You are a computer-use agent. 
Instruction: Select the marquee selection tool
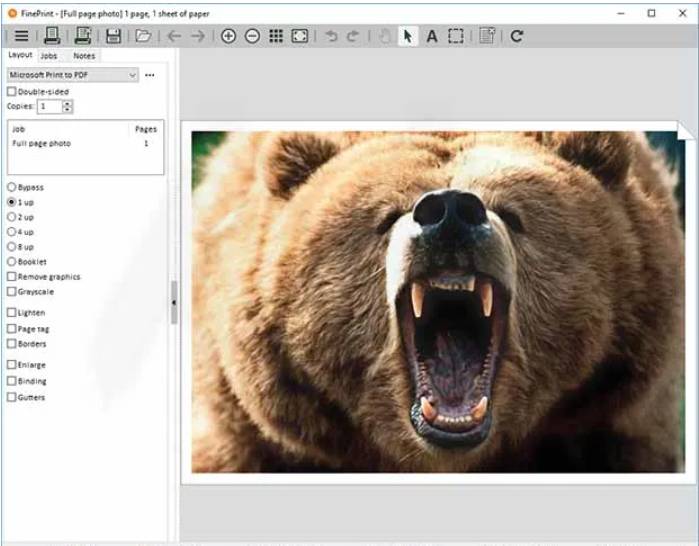(456, 36)
